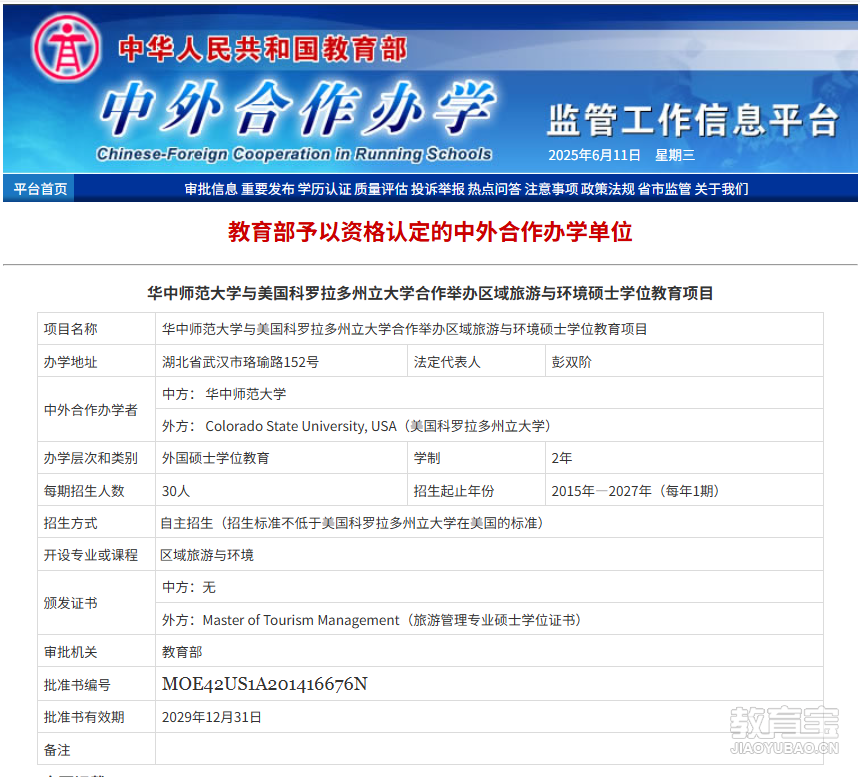The height and width of the screenshot is (777, 860).
Task: Select 中方: 华中师范大学 row
Action: tap(489, 393)
